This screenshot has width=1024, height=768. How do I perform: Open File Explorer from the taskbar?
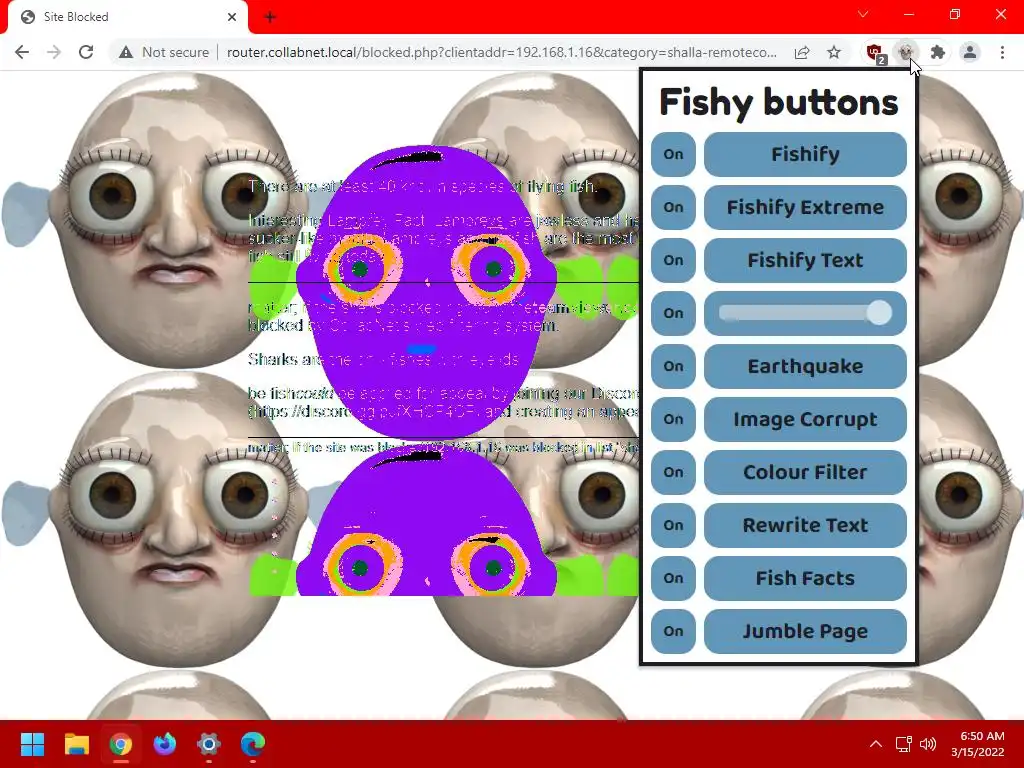pyautogui.click(x=76, y=744)
